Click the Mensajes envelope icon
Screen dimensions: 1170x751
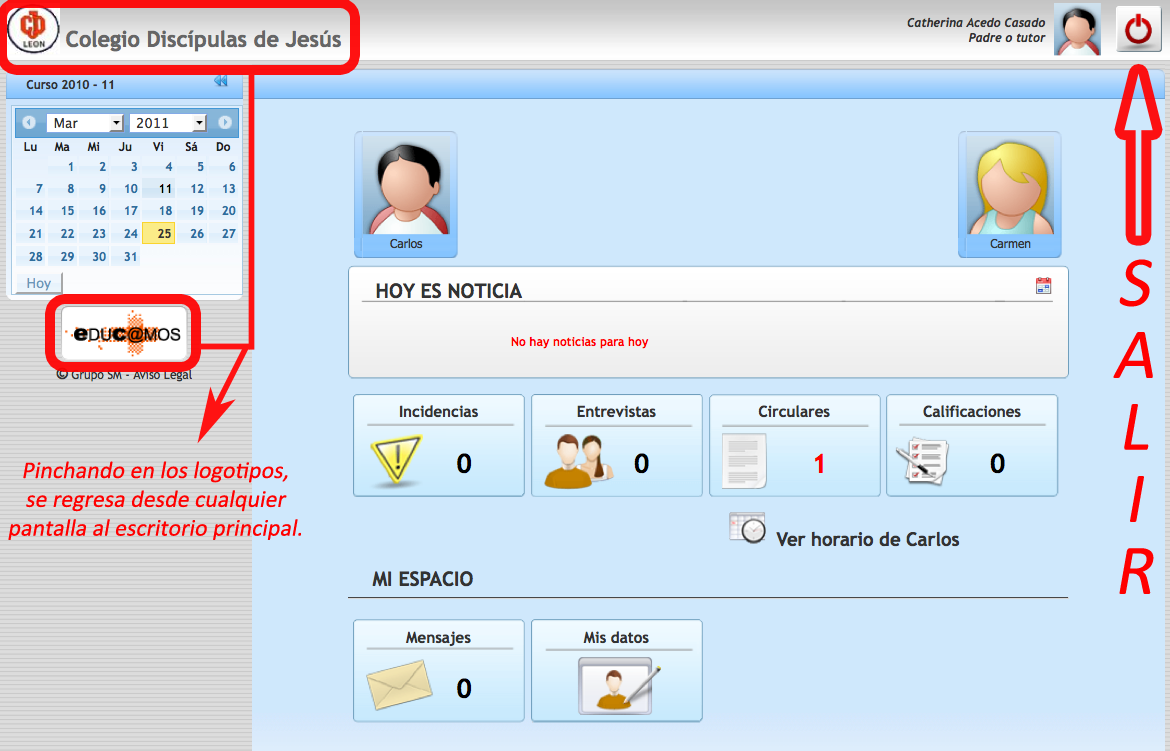[399, 685]
